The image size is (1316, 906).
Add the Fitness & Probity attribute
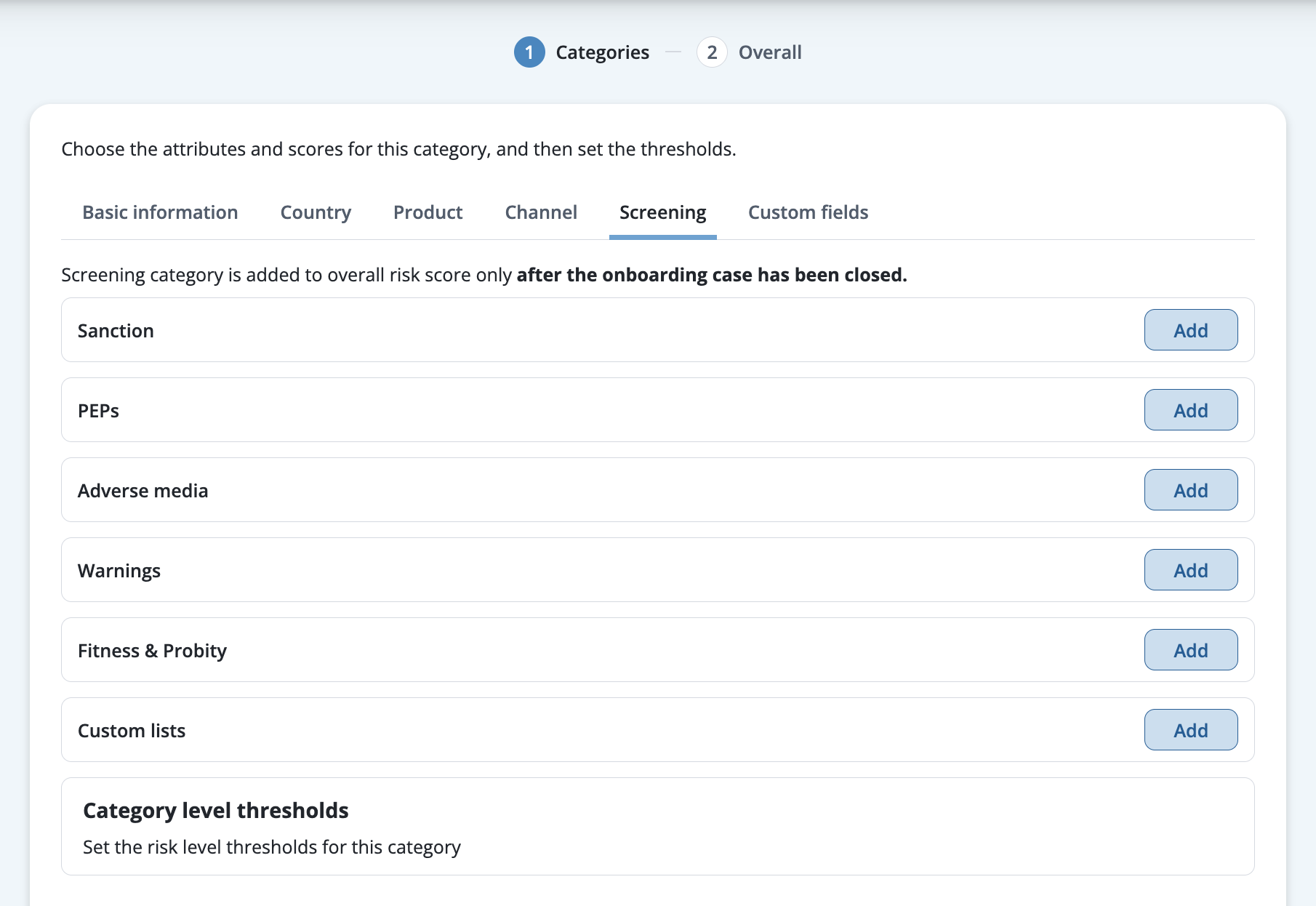[x=1191, y=650]
